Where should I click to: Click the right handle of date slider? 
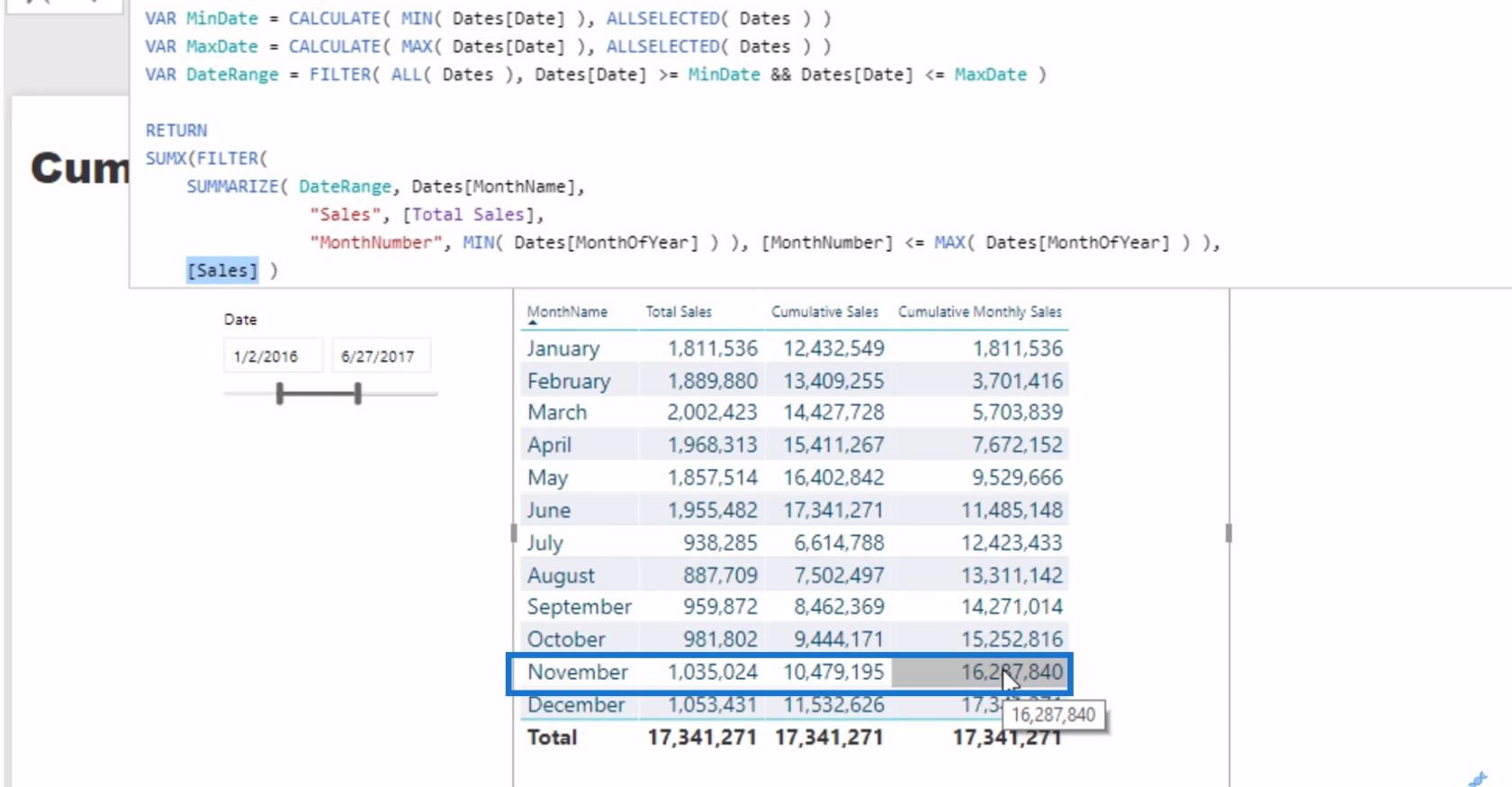coord(358,393)
